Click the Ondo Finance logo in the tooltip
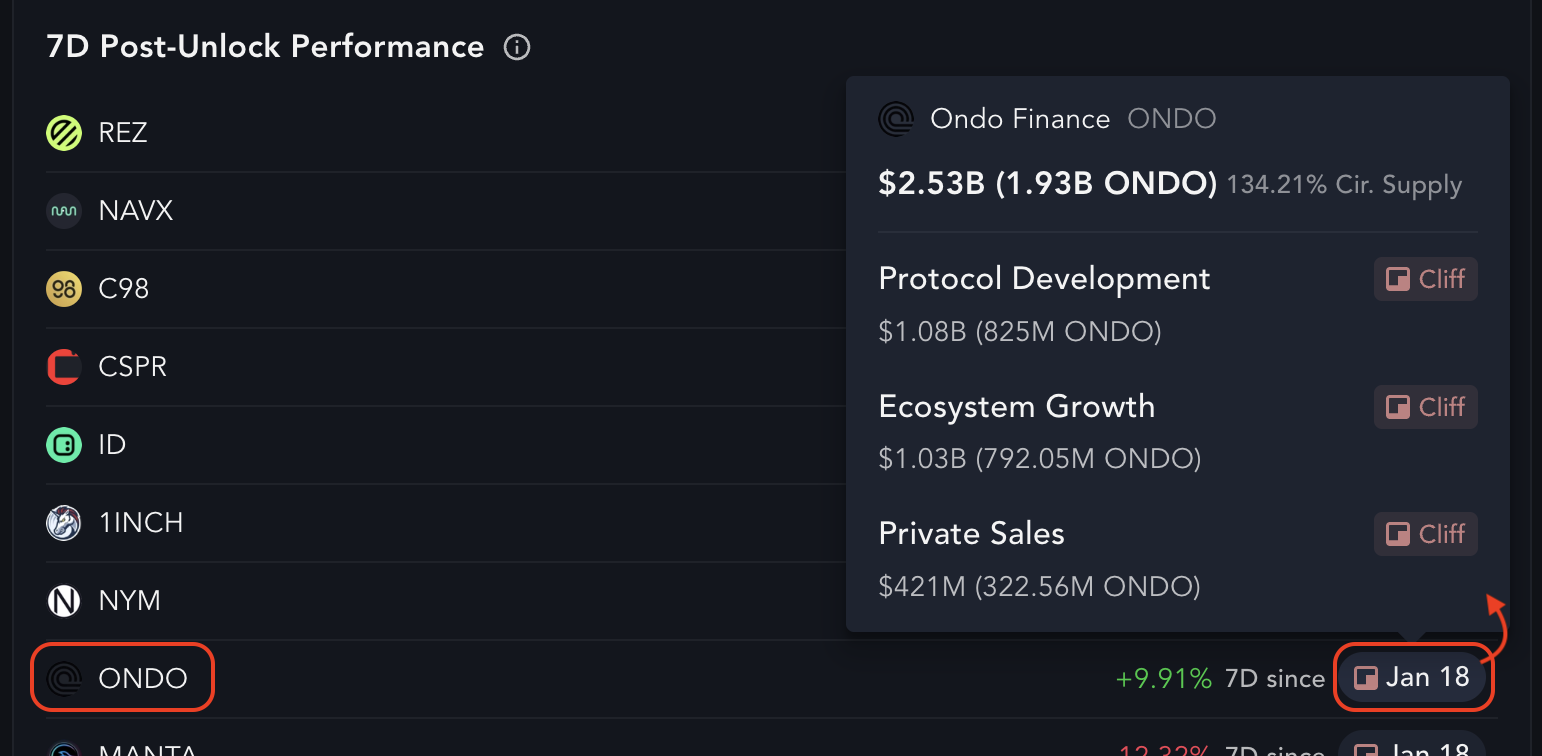 [x=896, y=119]
